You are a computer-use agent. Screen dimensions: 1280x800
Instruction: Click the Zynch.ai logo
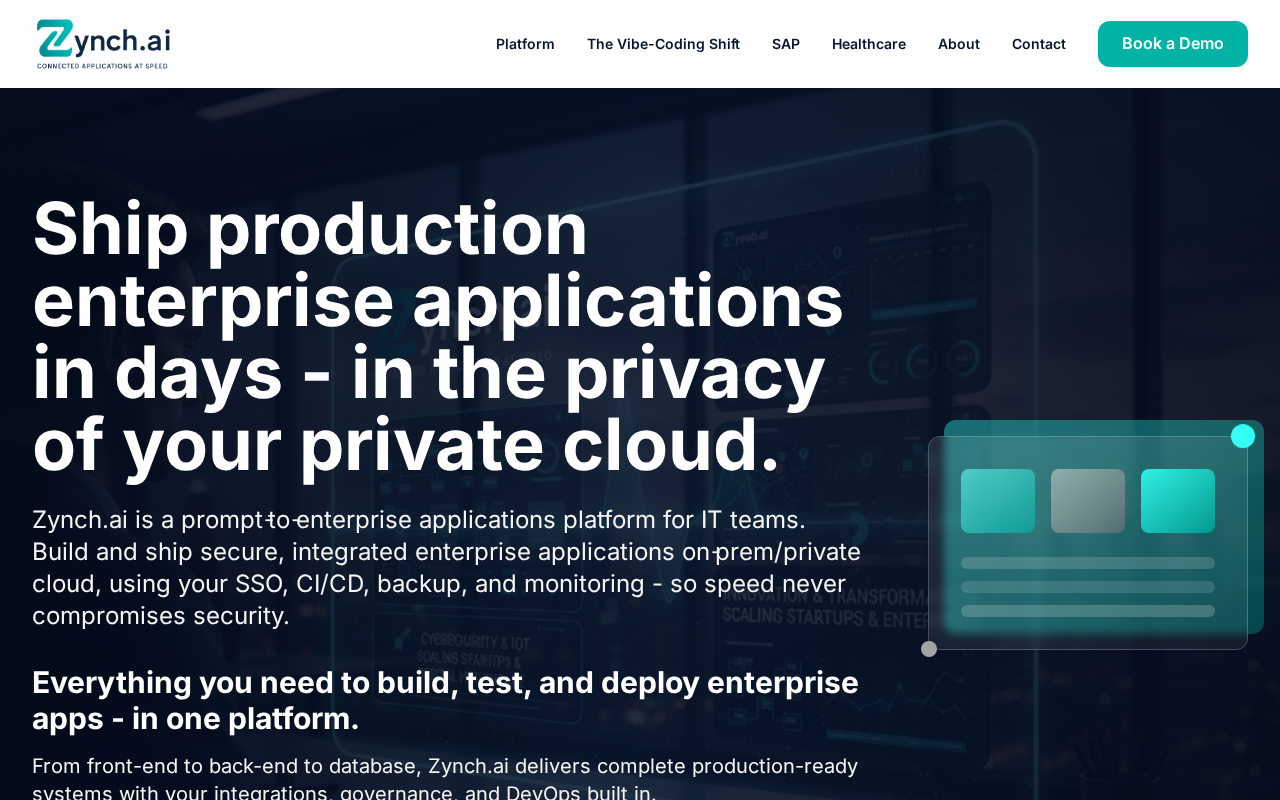point(104,44)
